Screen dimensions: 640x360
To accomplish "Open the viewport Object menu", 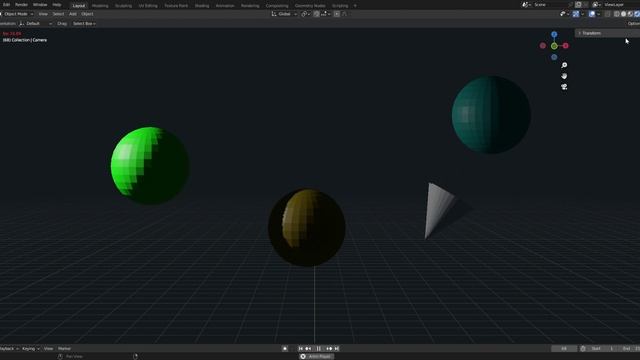I will click(87, 14).
